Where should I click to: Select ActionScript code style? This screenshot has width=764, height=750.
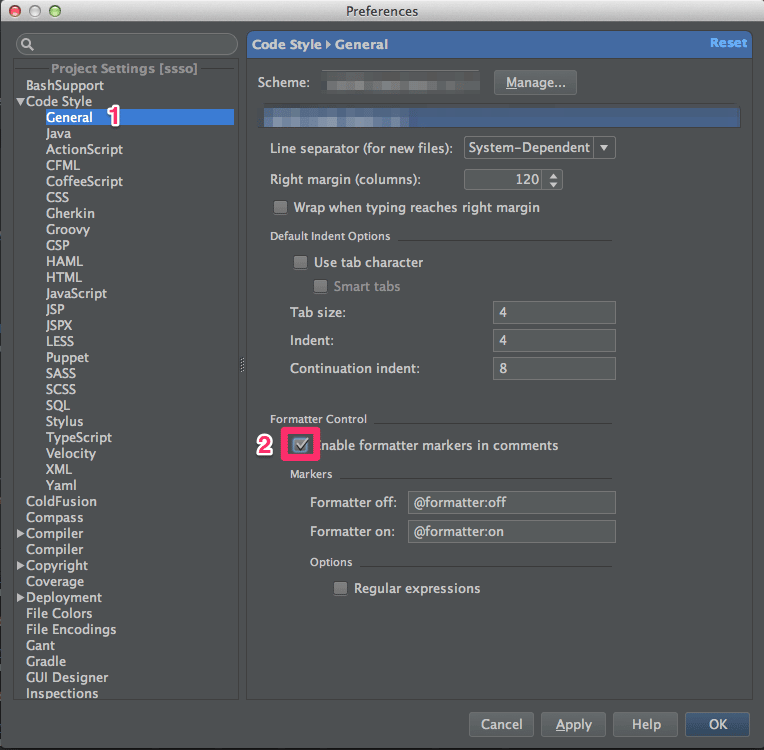84,150
